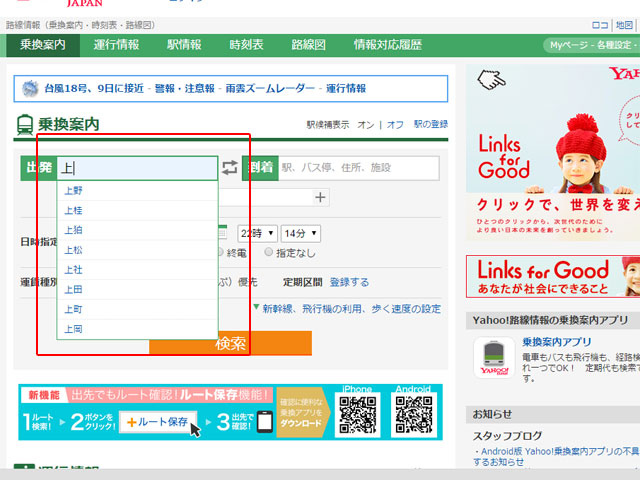Screen dimensions: 640x480
Task: Switch to the 時刻表 tab
Action: [x=246, y=45]
